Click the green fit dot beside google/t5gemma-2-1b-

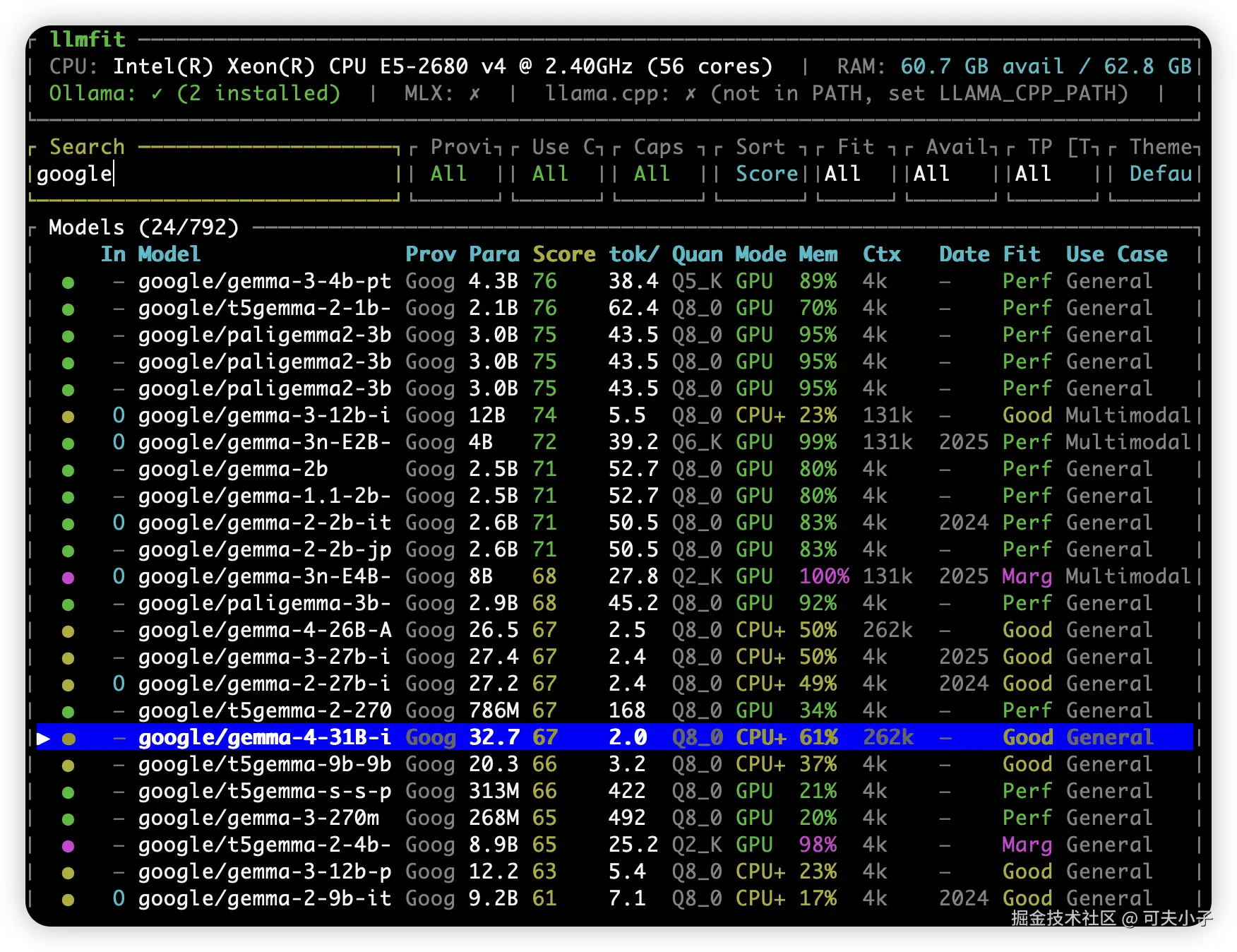pos(68,309)
